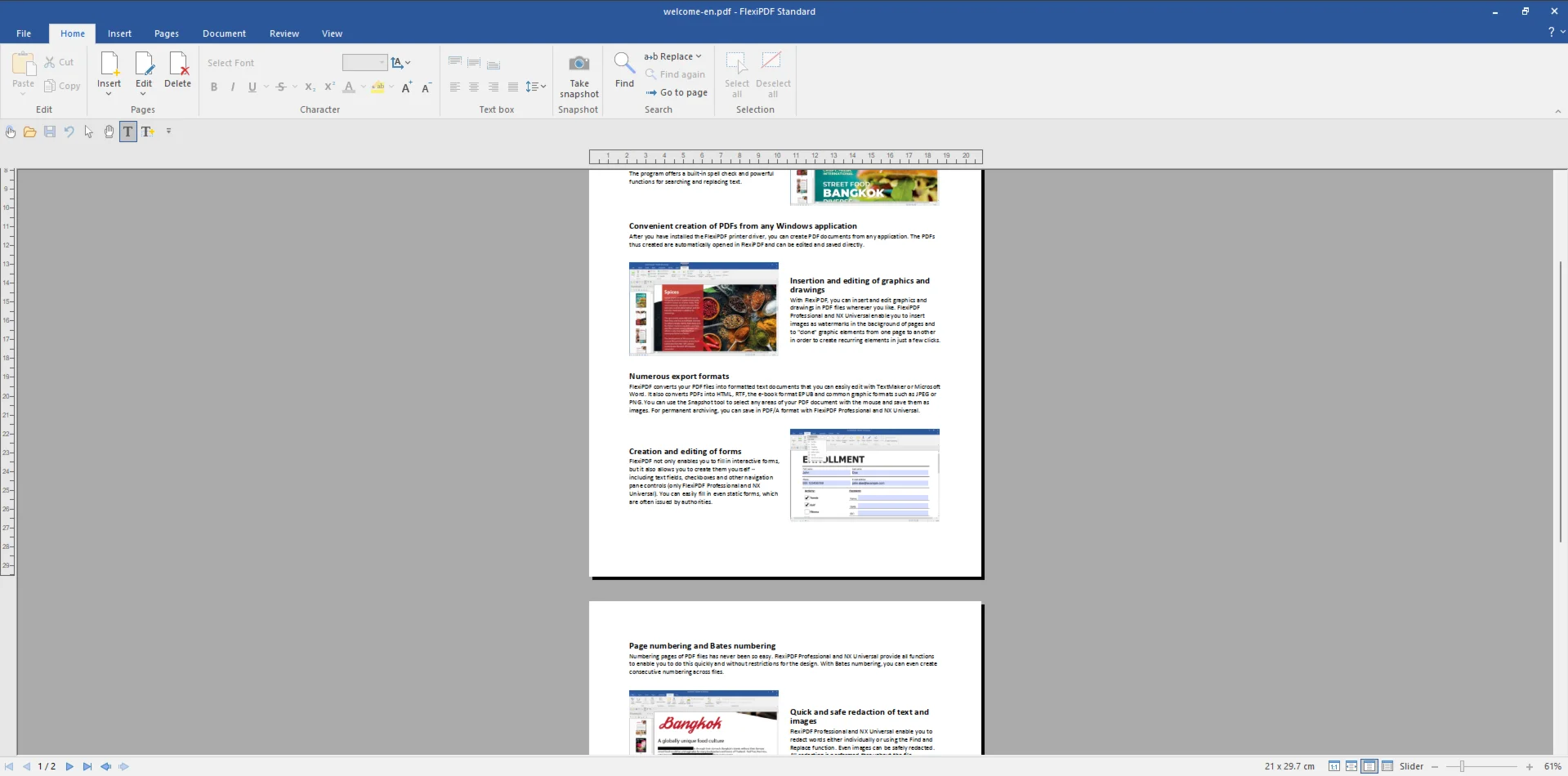Open the File menu
The height and width of the screenshot is (776, 1568).
(24, 33)
